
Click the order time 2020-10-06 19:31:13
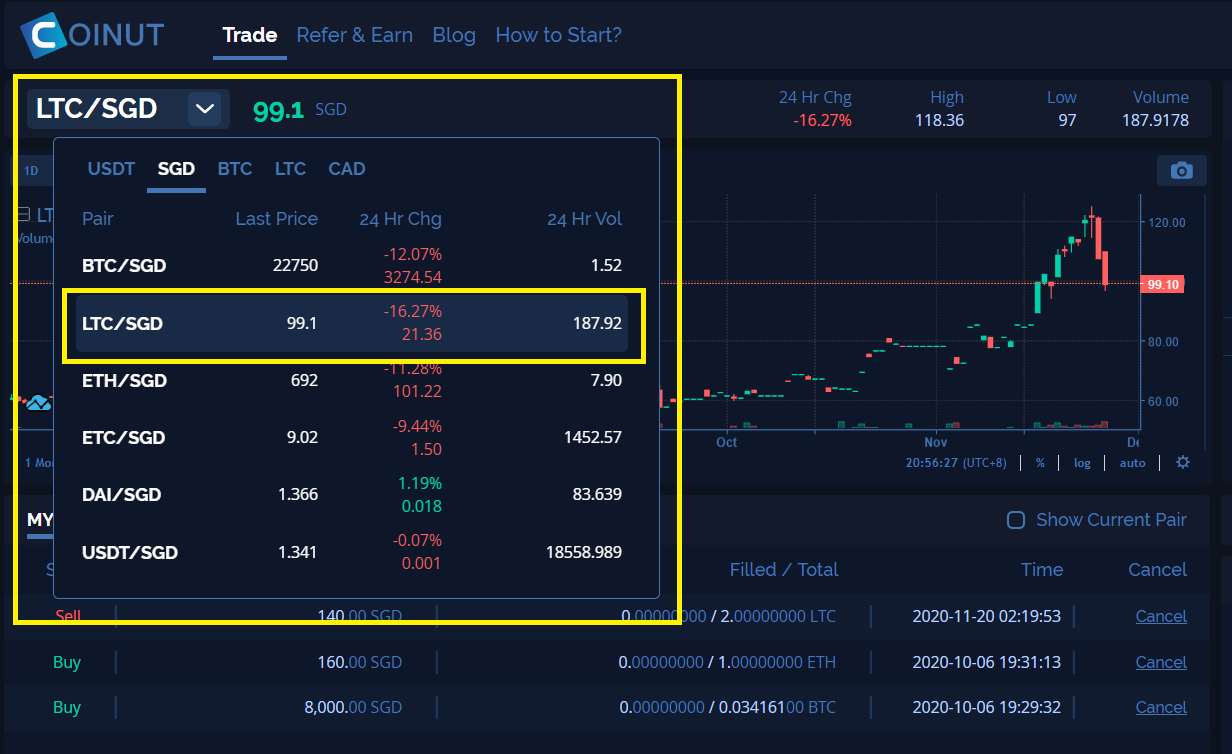(987, 662)
